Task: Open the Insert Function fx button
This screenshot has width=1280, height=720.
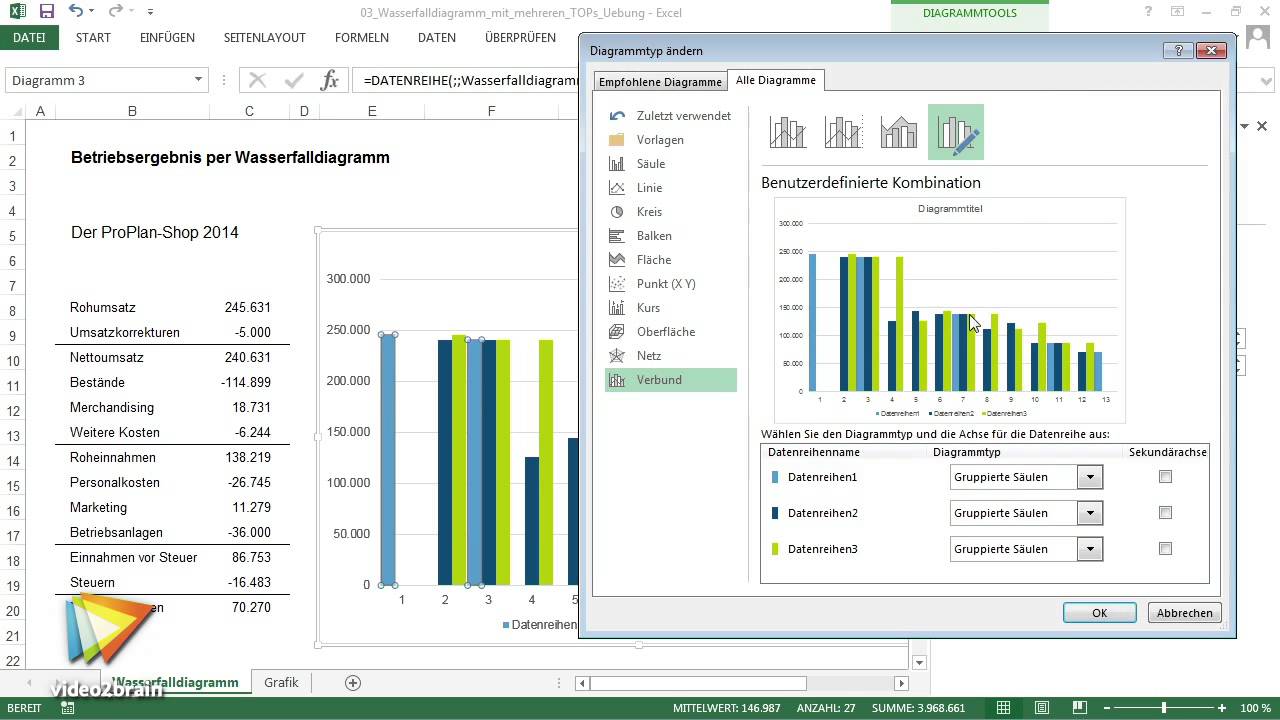Action: [329, 81]
